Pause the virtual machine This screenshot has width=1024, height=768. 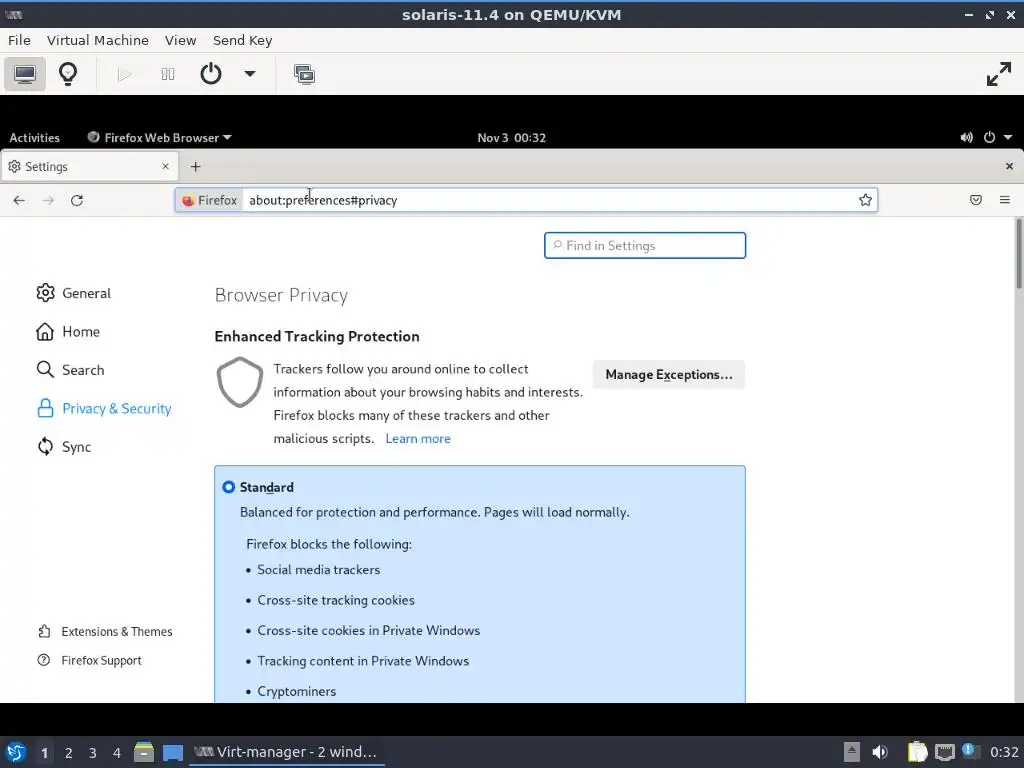[x=168, y=74]
